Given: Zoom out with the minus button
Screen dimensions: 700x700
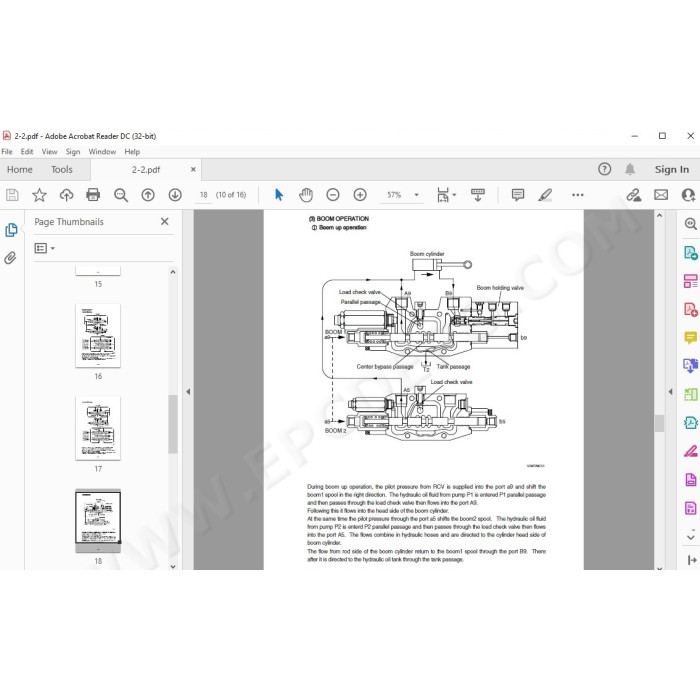Looking at the screenshot, I should coord(333,195).
